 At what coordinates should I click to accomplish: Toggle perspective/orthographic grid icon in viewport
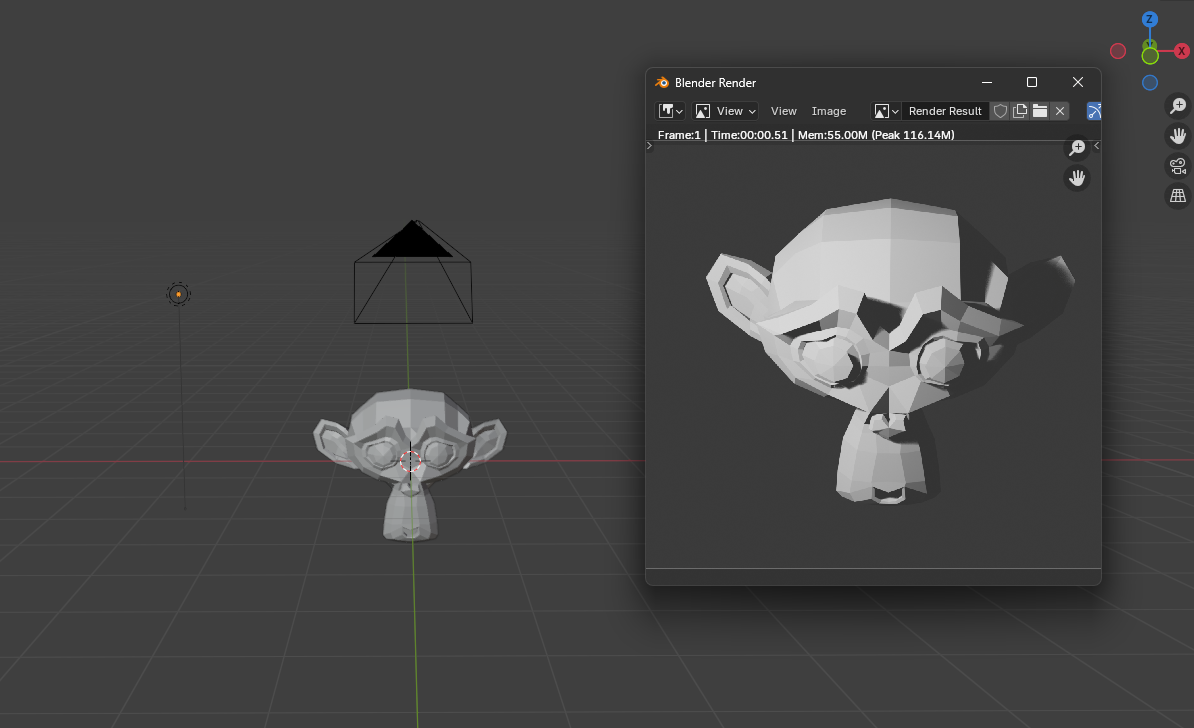coord(1178,196)
